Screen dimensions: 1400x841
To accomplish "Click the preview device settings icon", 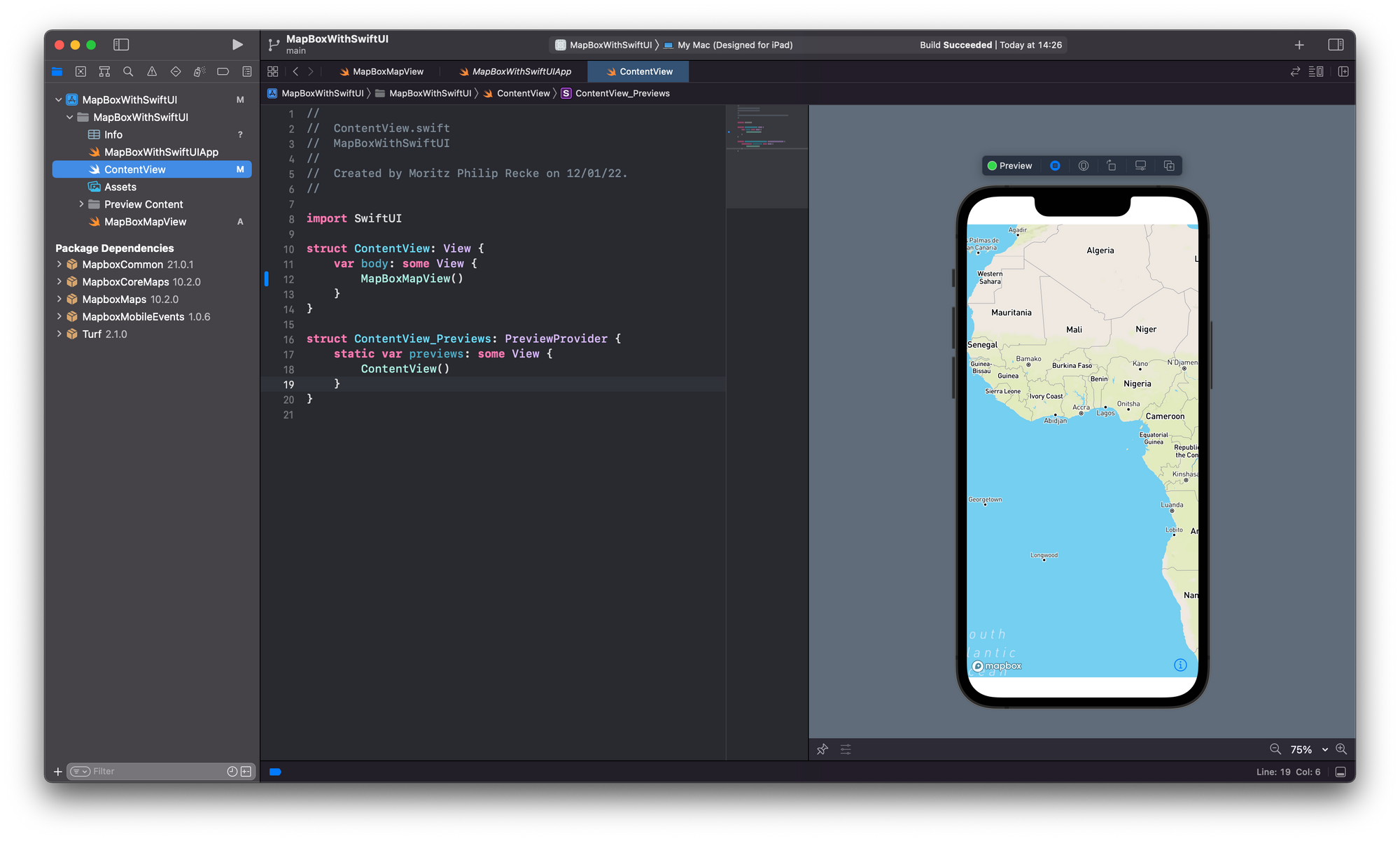I will tap(1140, 166).
